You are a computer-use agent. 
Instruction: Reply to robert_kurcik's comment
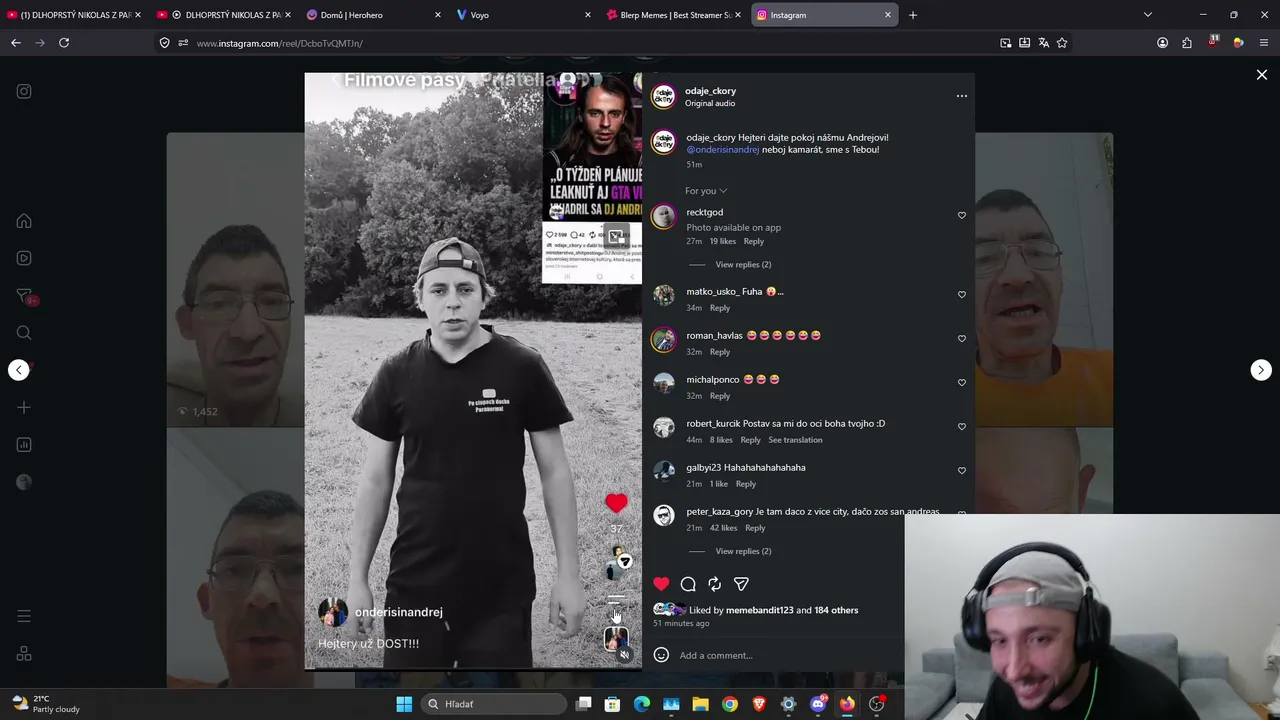coord(750,440)
